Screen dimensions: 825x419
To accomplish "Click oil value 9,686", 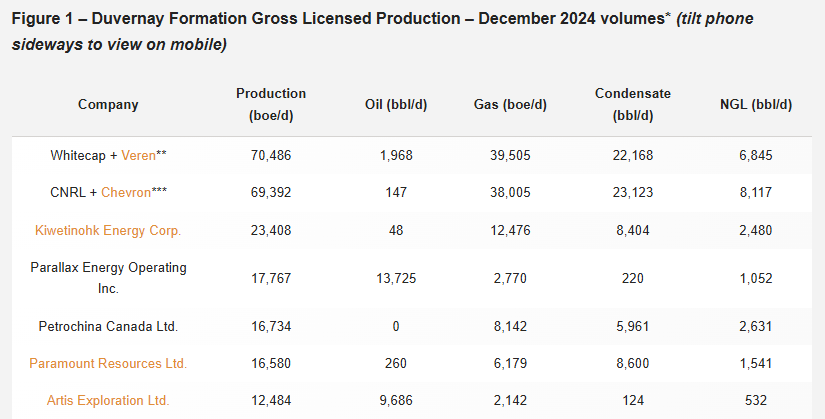I will pos(396,401).
